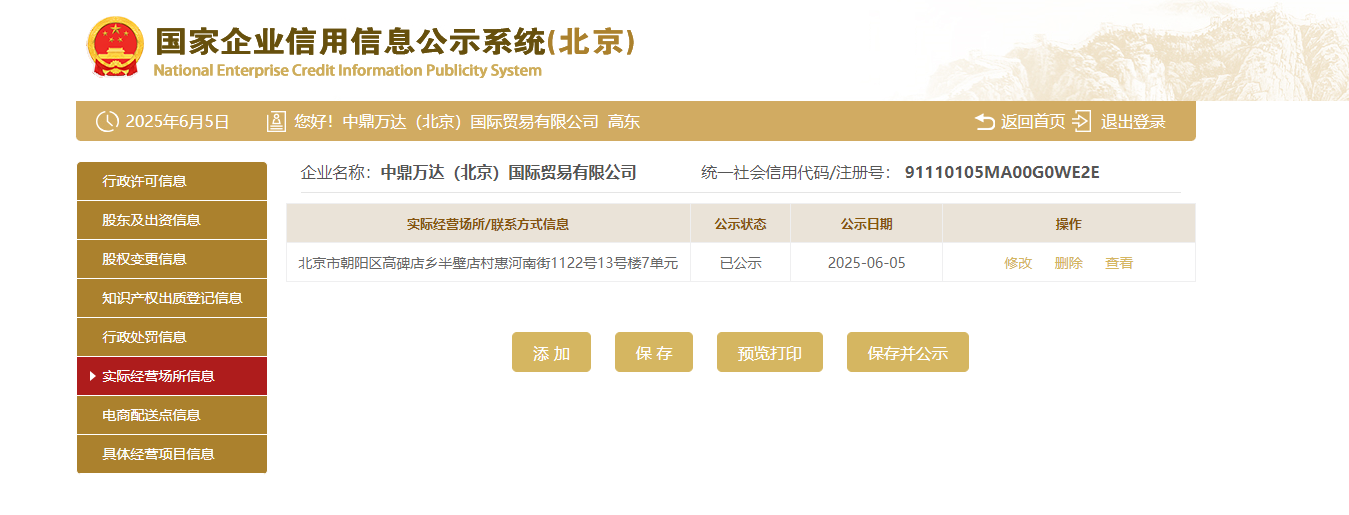This screenshot has height=515, width=1349.
Task: Click the title 国家企业信用信息公示系统(北京)
Action: tap(395, 41)
